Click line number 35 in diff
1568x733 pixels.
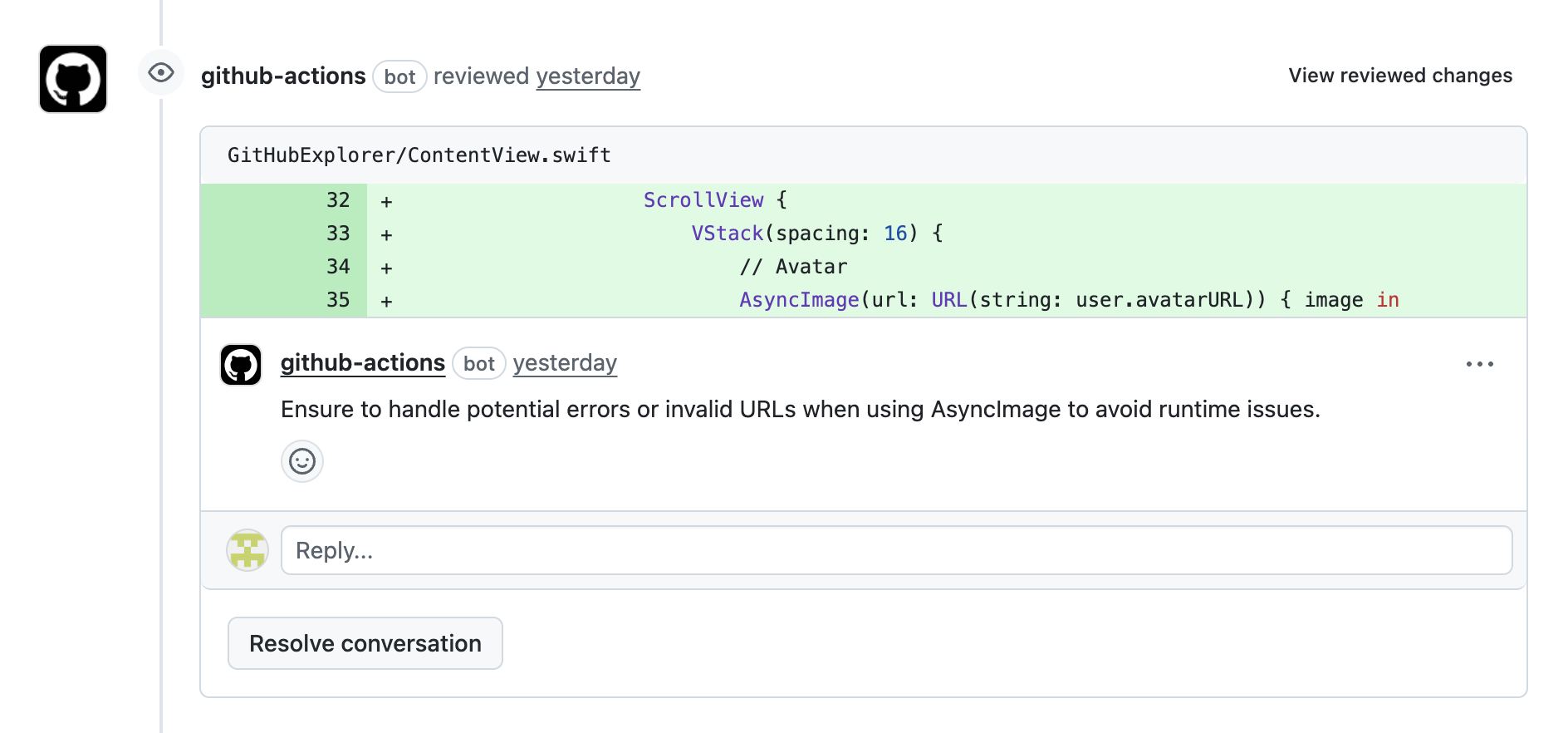click(338, 300)
